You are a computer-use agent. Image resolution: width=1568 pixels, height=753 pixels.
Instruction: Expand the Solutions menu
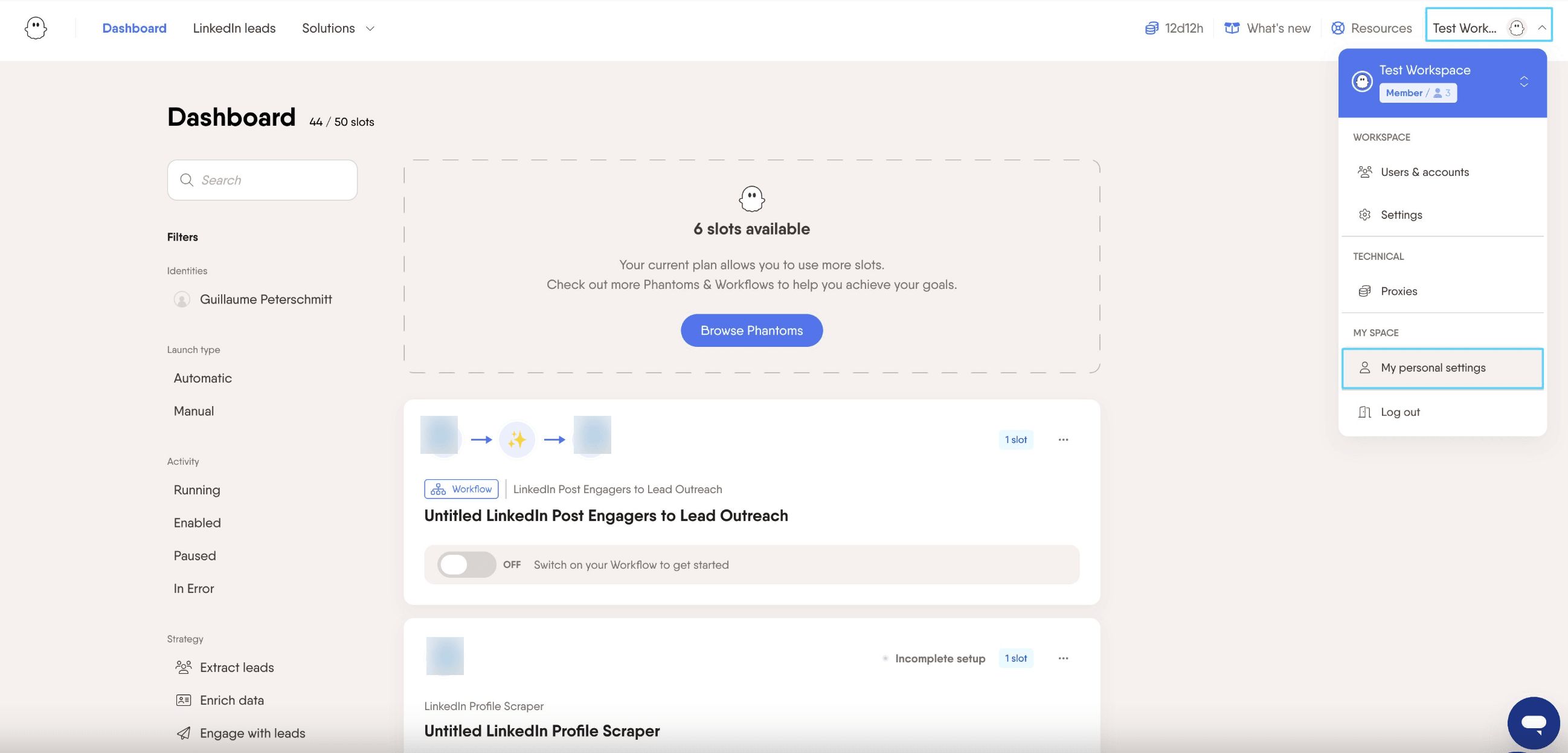coord(338,28)
